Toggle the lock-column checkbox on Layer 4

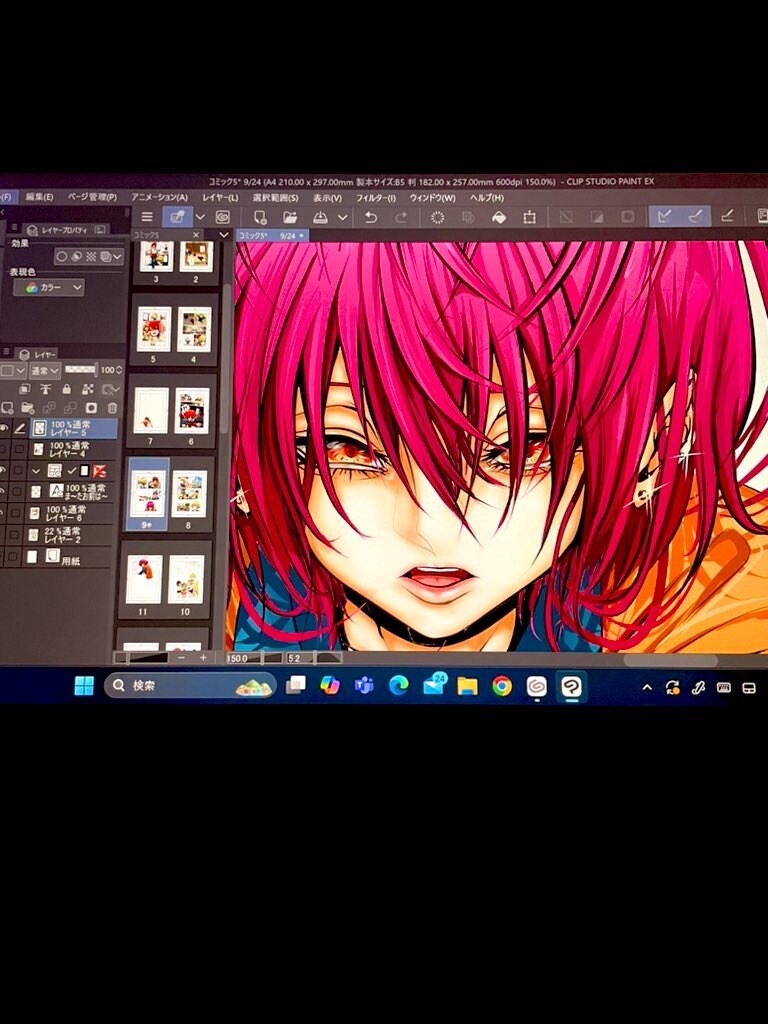click(20, 449)
